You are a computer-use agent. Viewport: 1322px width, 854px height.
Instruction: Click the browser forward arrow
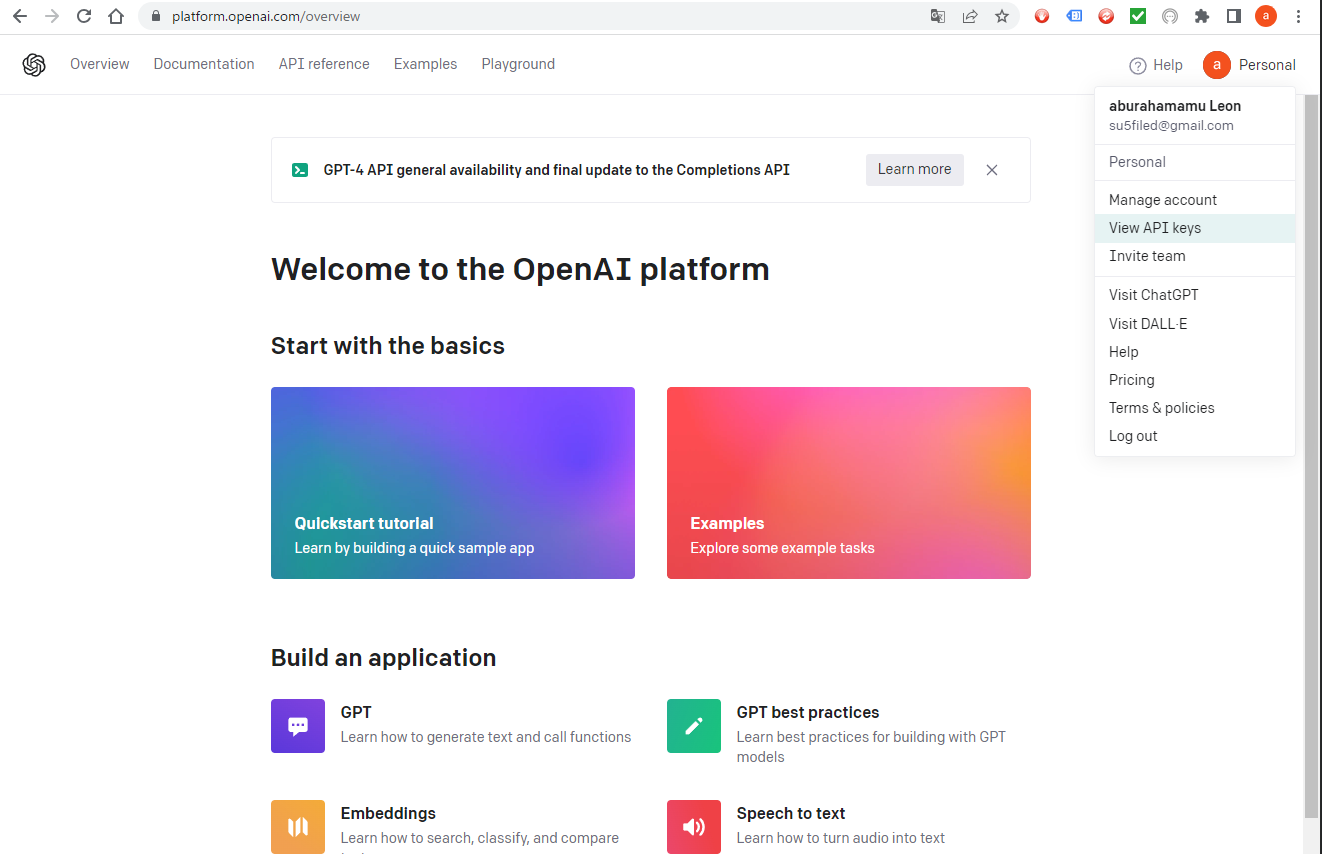coord(52,16)
